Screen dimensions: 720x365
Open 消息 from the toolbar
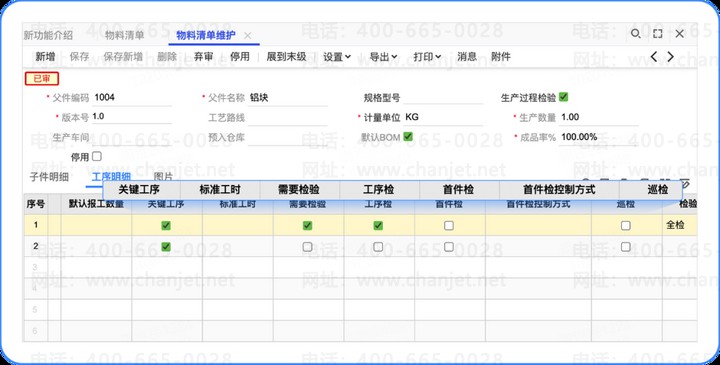click(467, 57)
